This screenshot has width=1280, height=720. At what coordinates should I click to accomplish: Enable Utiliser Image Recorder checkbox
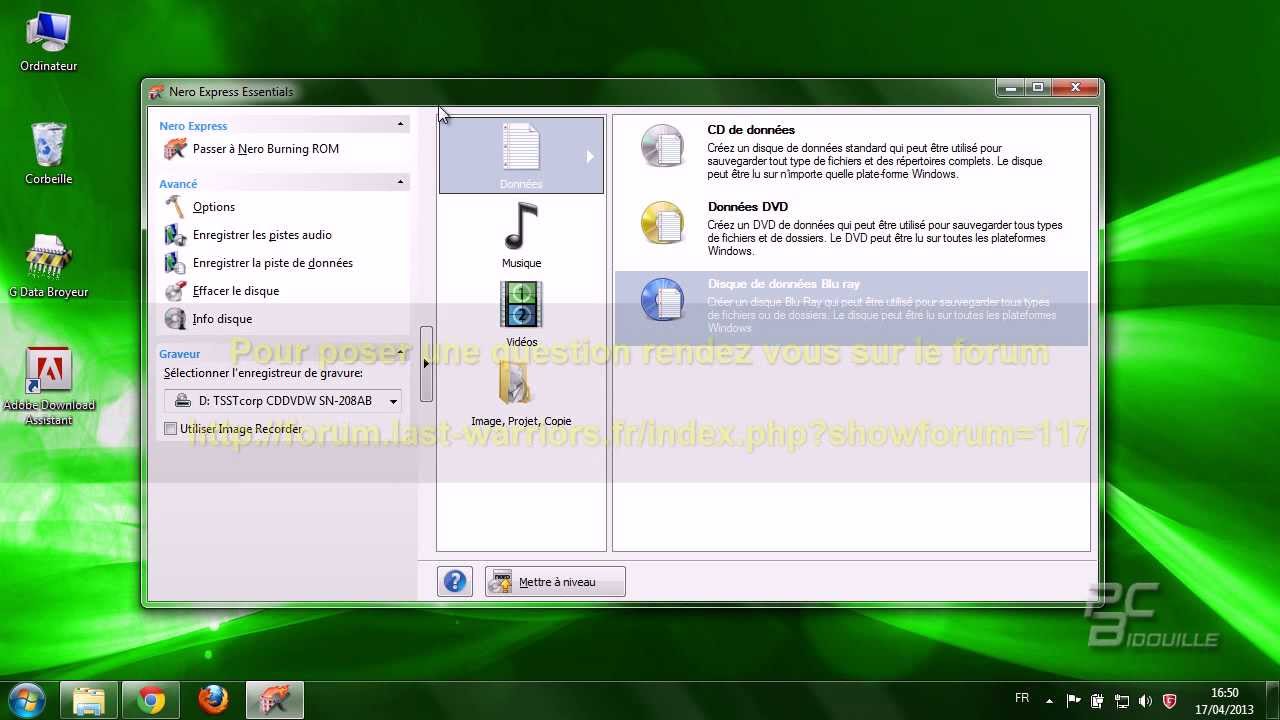(171, 429)
